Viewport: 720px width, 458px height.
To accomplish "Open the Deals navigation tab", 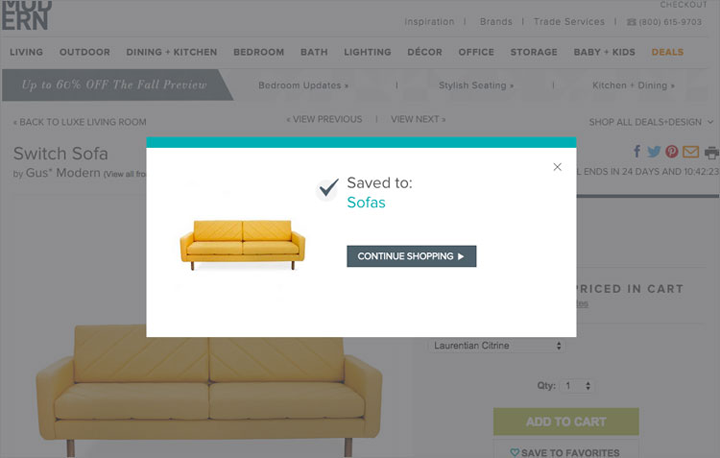I will [x=667, y=52].
